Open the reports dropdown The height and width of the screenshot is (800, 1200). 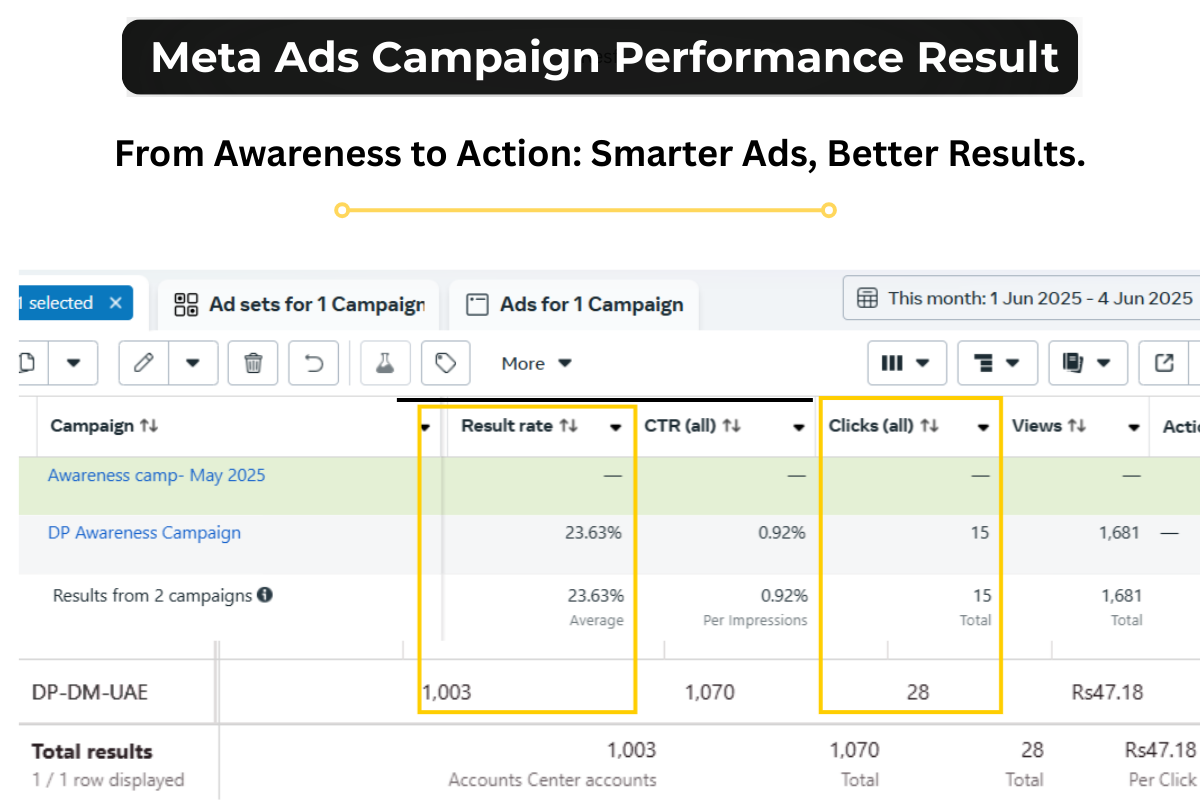click(1087, 363)
